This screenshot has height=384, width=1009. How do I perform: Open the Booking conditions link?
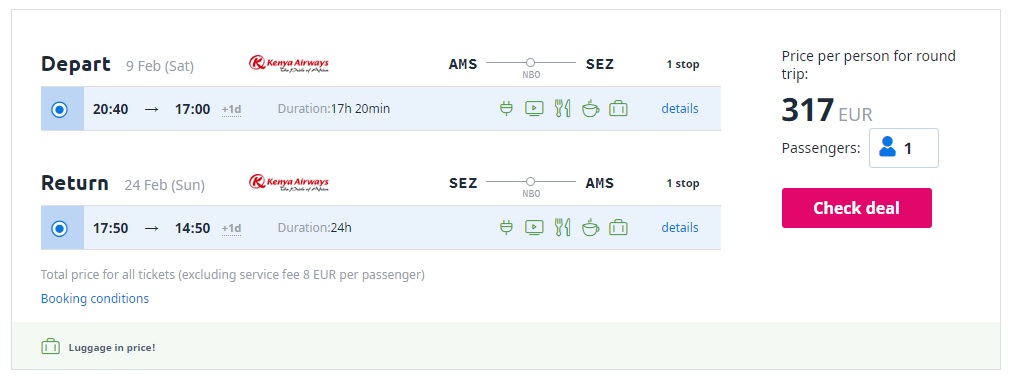click(95, 298)
